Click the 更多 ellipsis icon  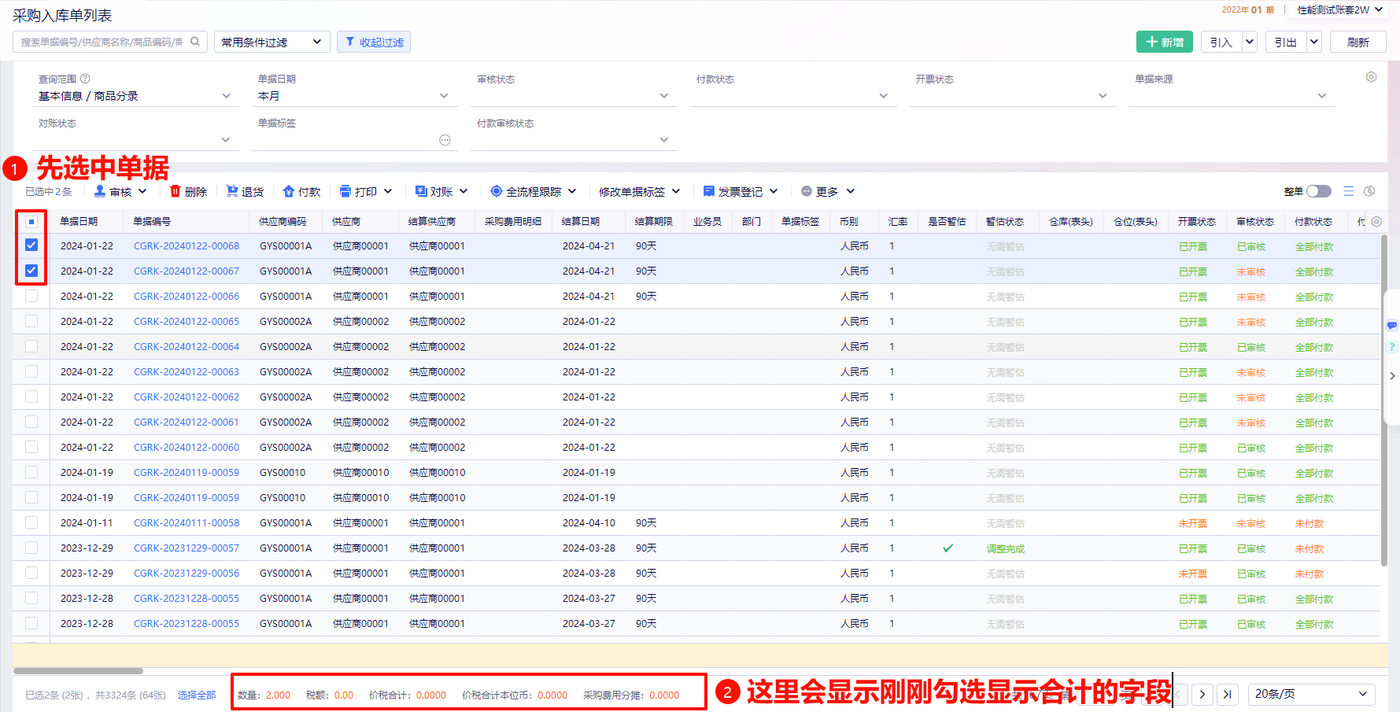pos(807,191)
